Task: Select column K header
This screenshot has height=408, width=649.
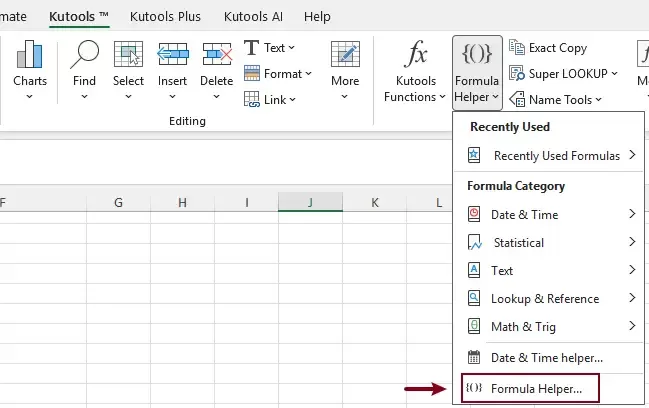Action: coord(375,202)
